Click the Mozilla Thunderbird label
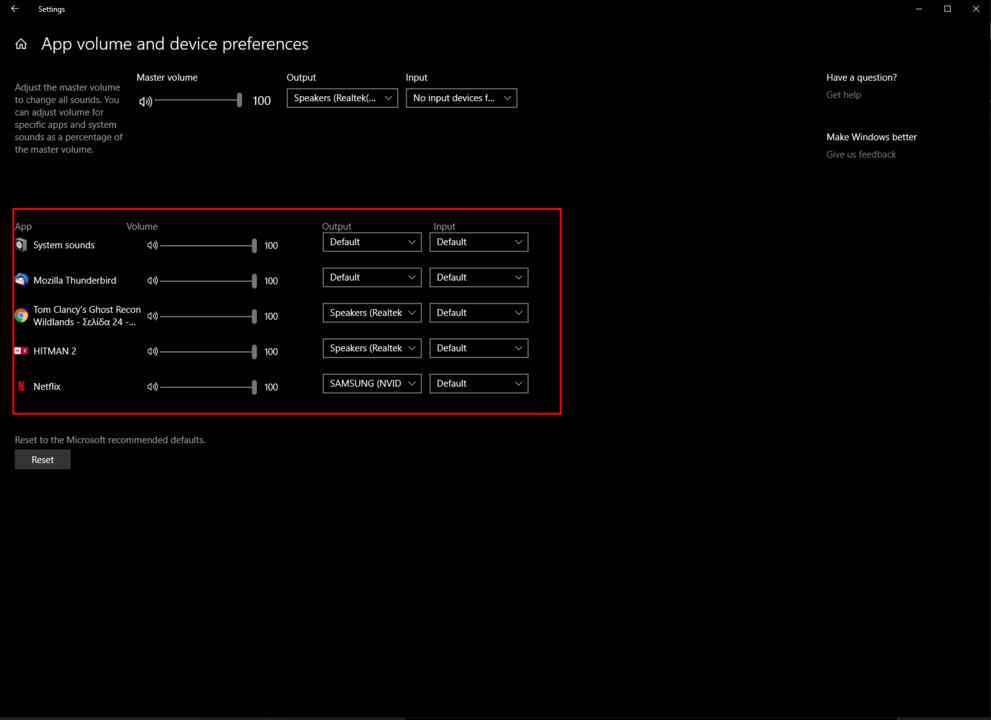The width and height of the screenshot is (991, 720). click(75, 280)
